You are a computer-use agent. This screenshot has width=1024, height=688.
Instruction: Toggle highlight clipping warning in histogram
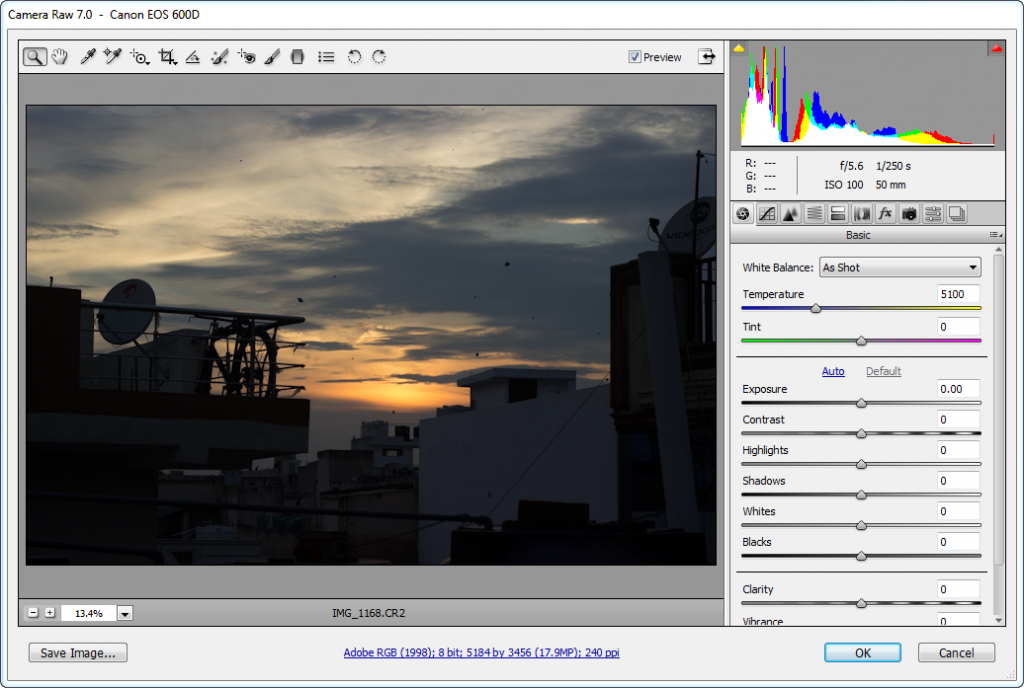point(996,47)
